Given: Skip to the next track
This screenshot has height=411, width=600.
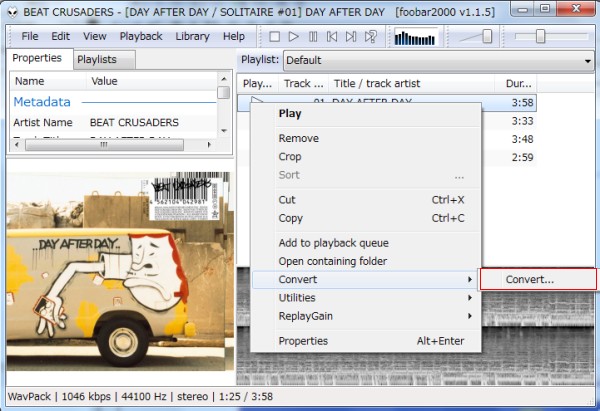Looking at the screenshot, I should [351, 37].
